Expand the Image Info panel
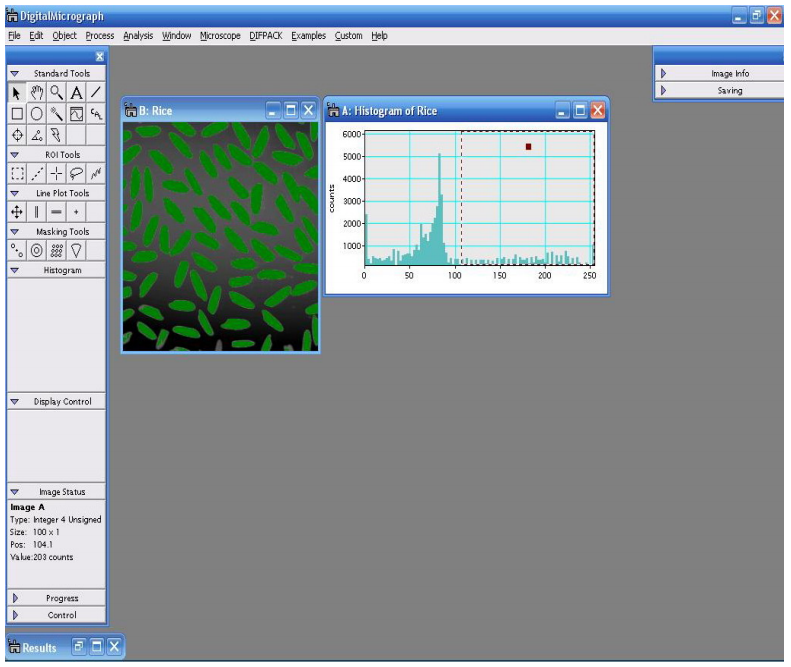 [663, 73]
